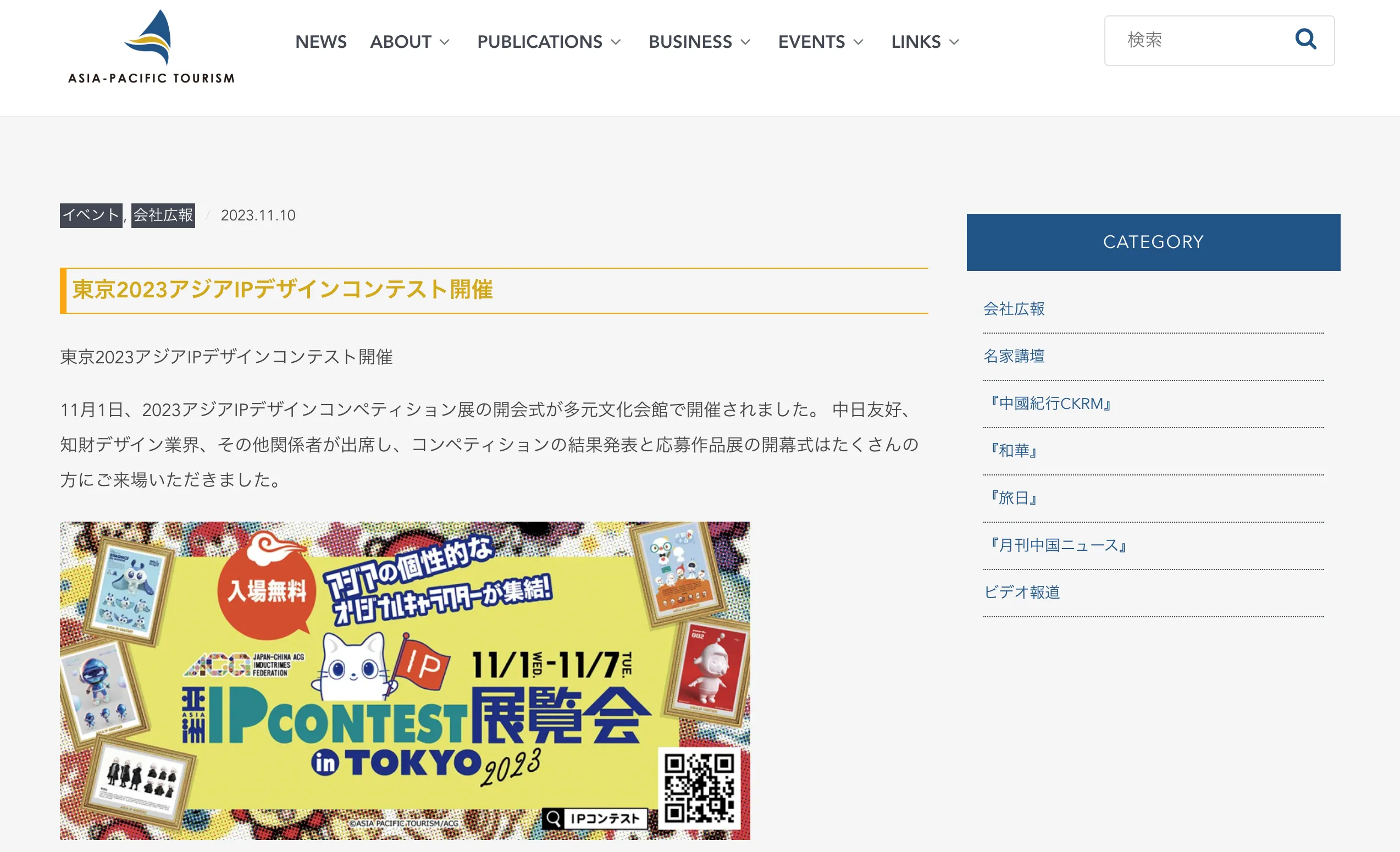Open the NEWS menu item

point(320,41)
